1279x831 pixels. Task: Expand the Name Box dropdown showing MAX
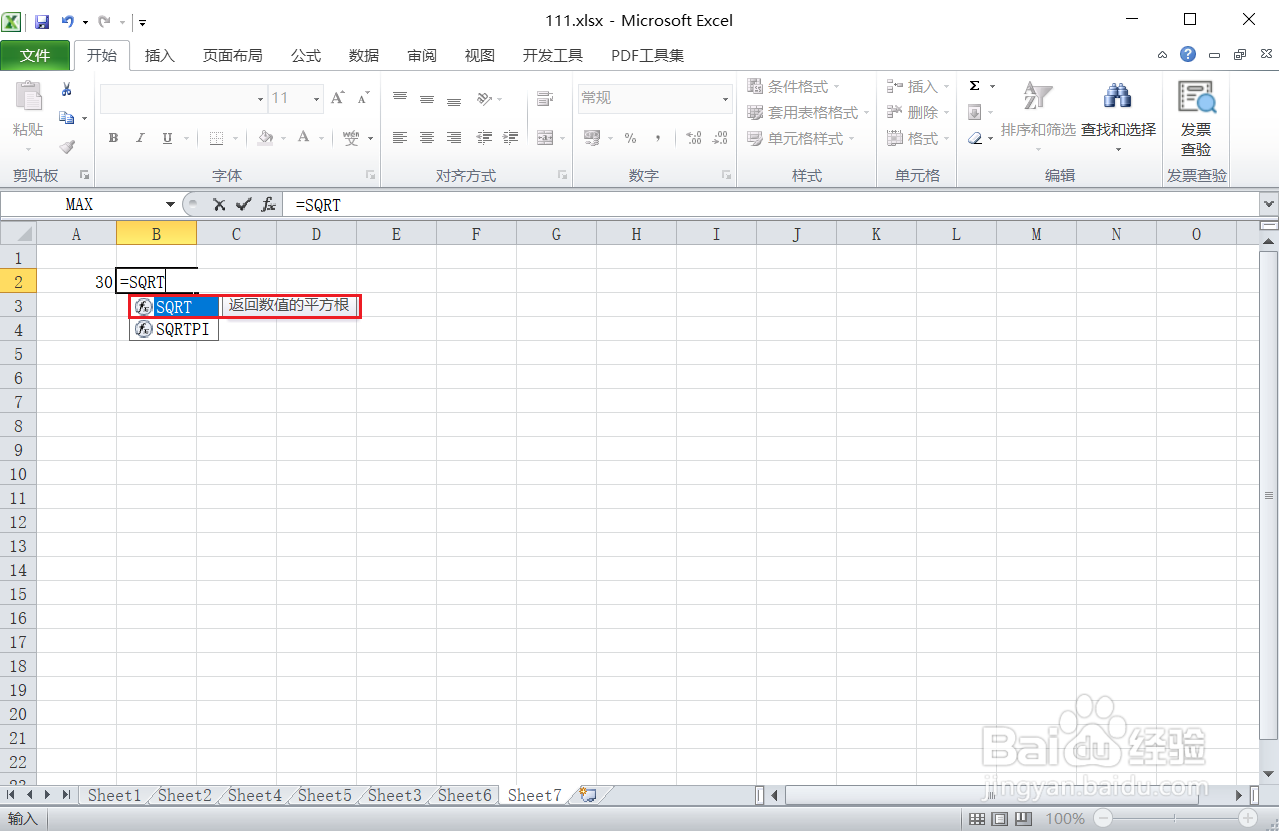point(170,205)
